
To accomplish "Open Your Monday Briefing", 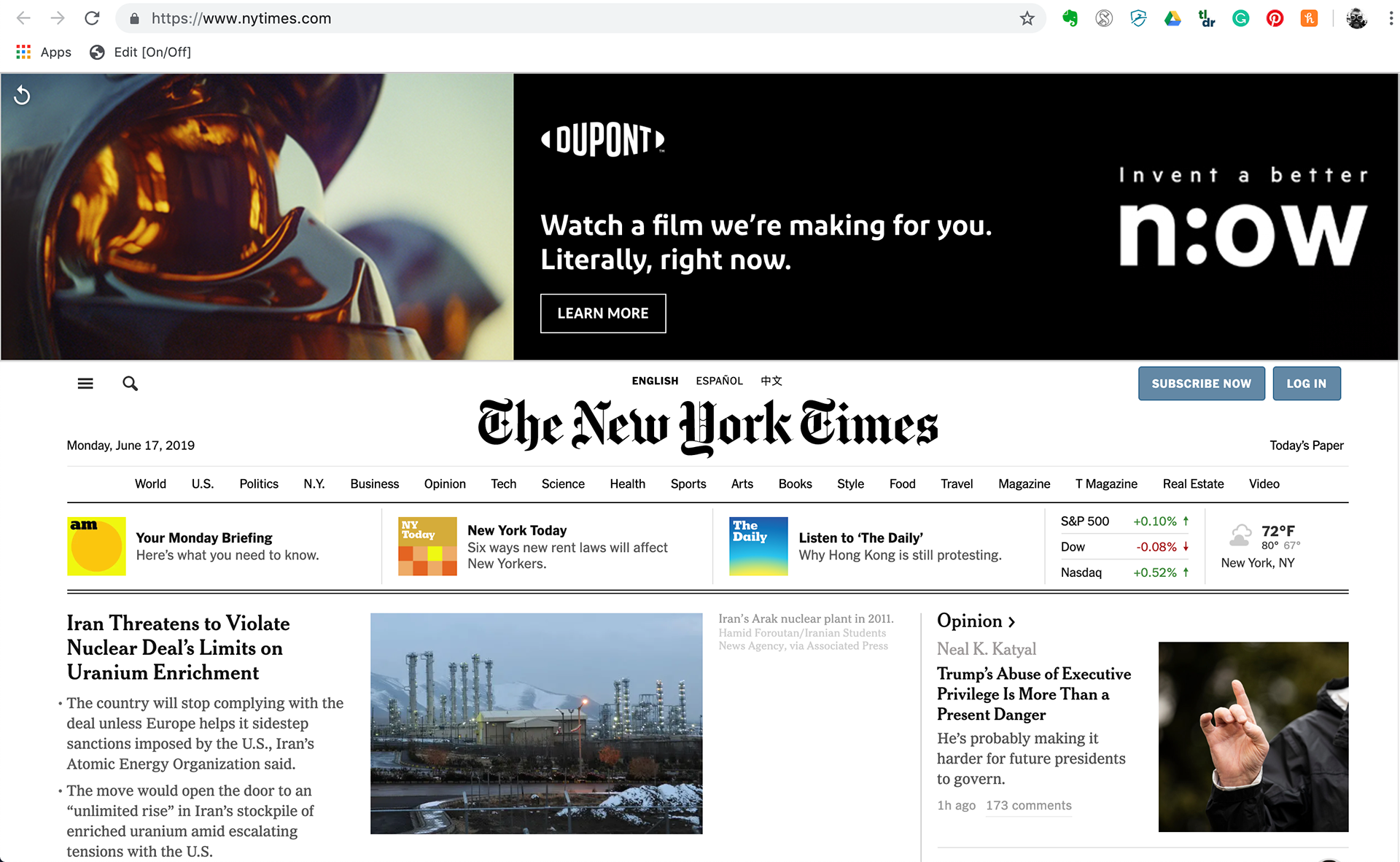I will coord(204,537).
